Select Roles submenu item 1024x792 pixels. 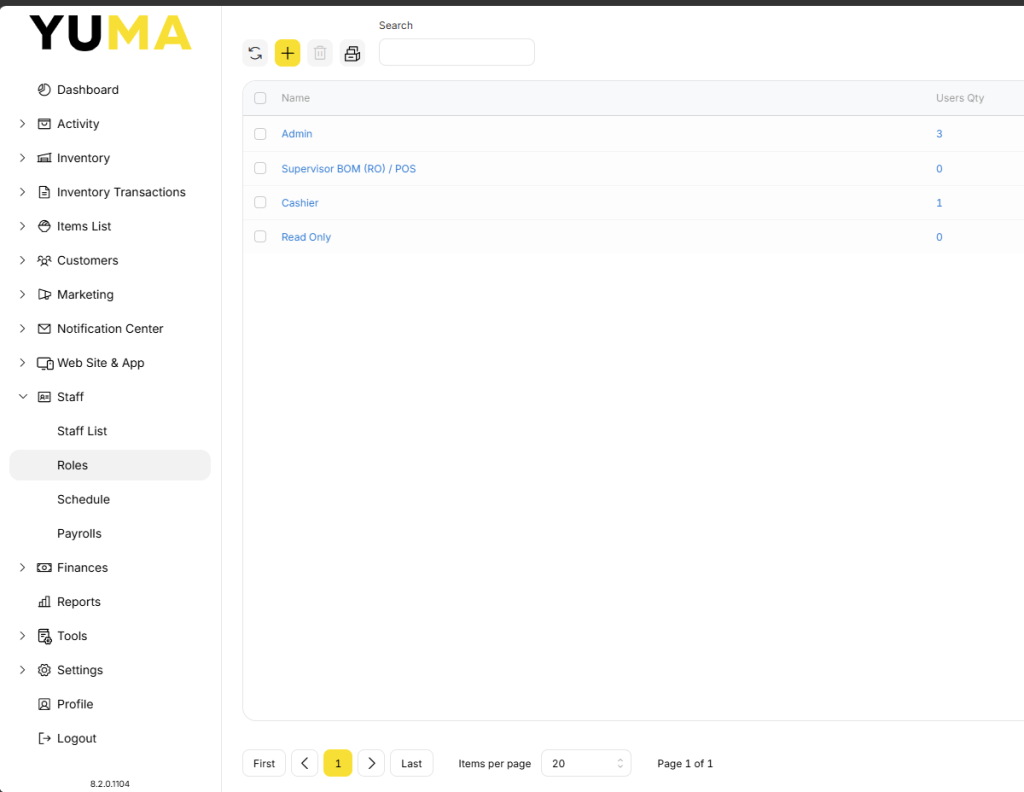point(110,465)
